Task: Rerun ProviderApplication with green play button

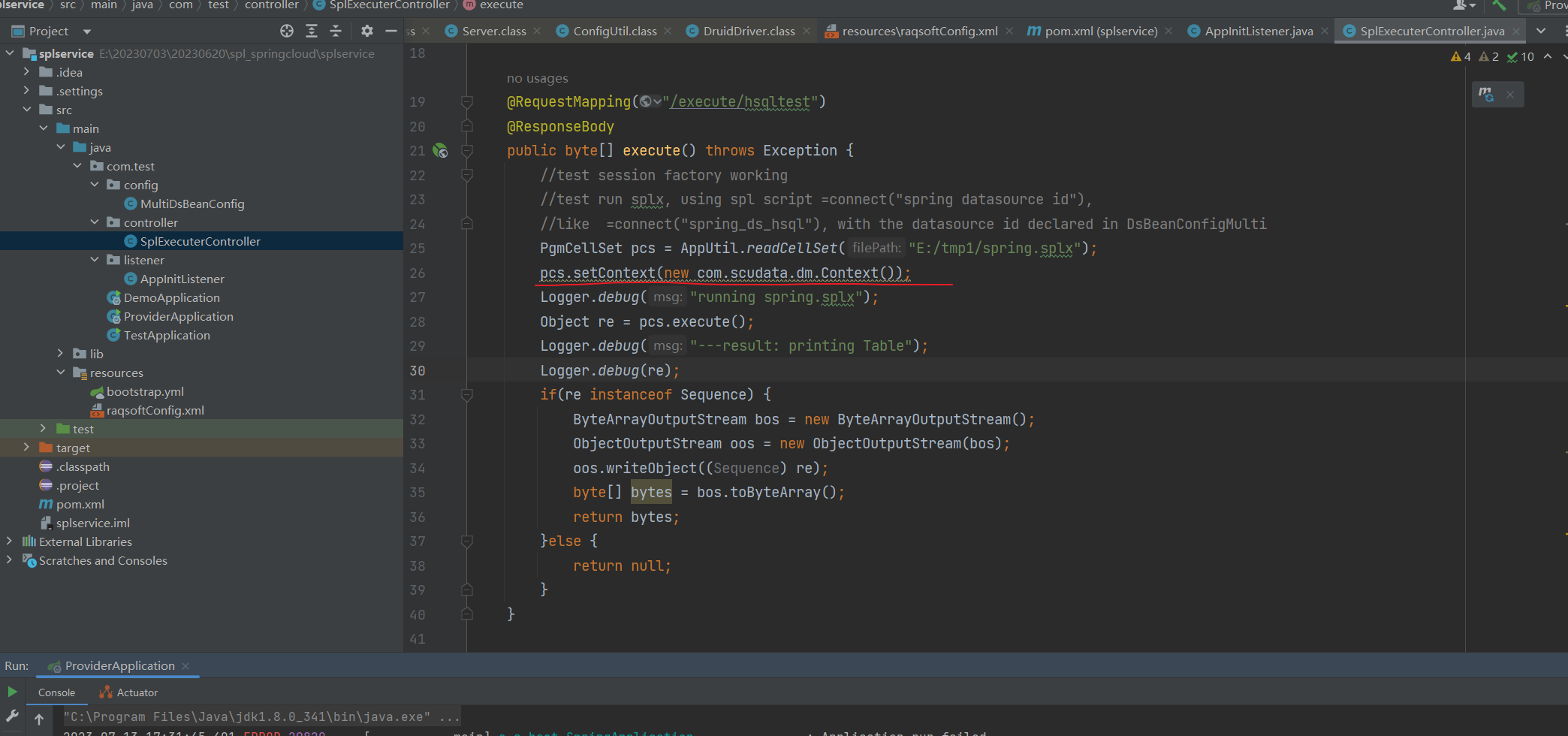Action: tap(12, 692)
